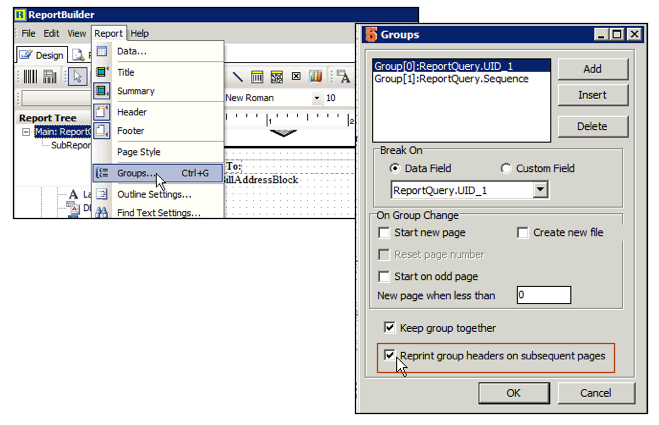
Task: Activate the arrow selection pointer tool
Action: pyautogui.click(x=77, y=77)
